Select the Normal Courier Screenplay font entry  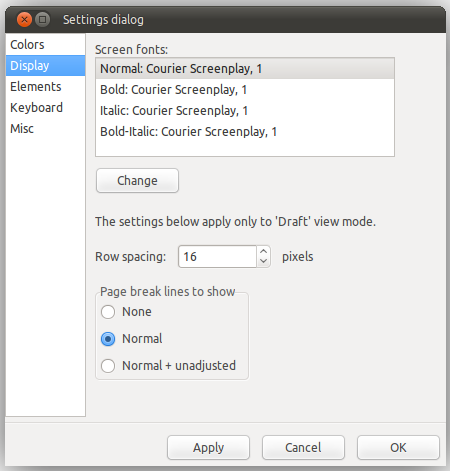click(245, 69)
